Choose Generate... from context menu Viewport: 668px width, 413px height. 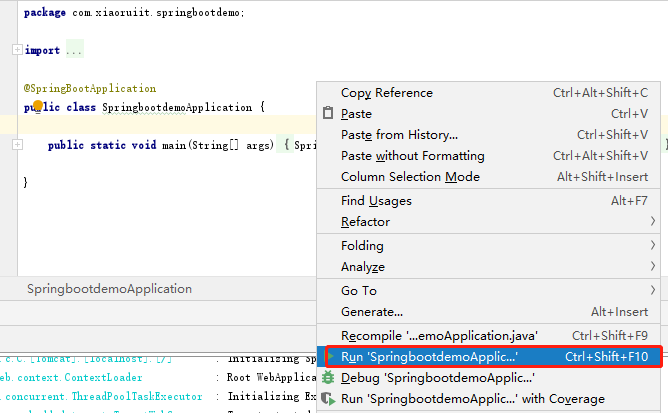[x=489, y=312]
